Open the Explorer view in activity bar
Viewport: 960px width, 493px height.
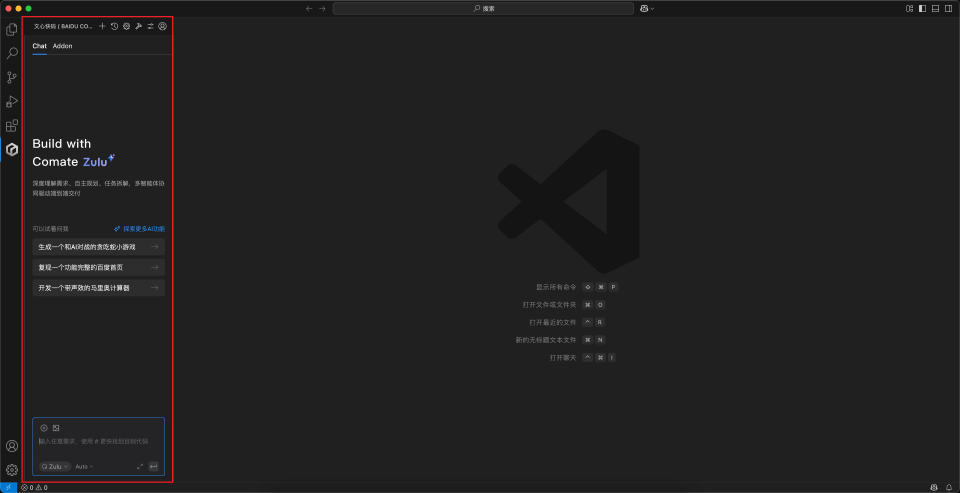pos(12,29)
